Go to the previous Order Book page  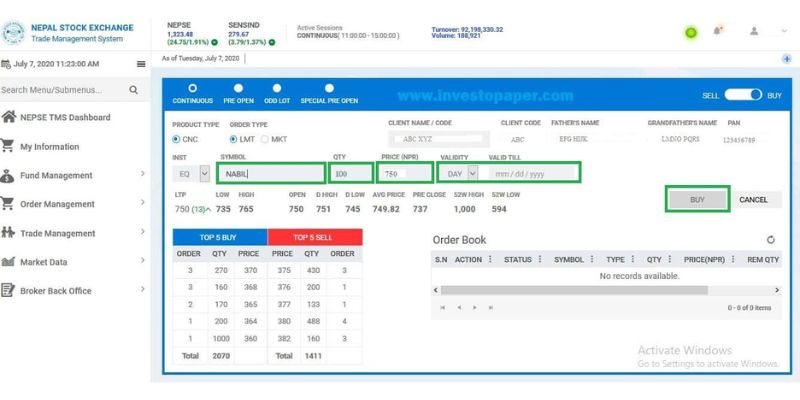(459, 308)
